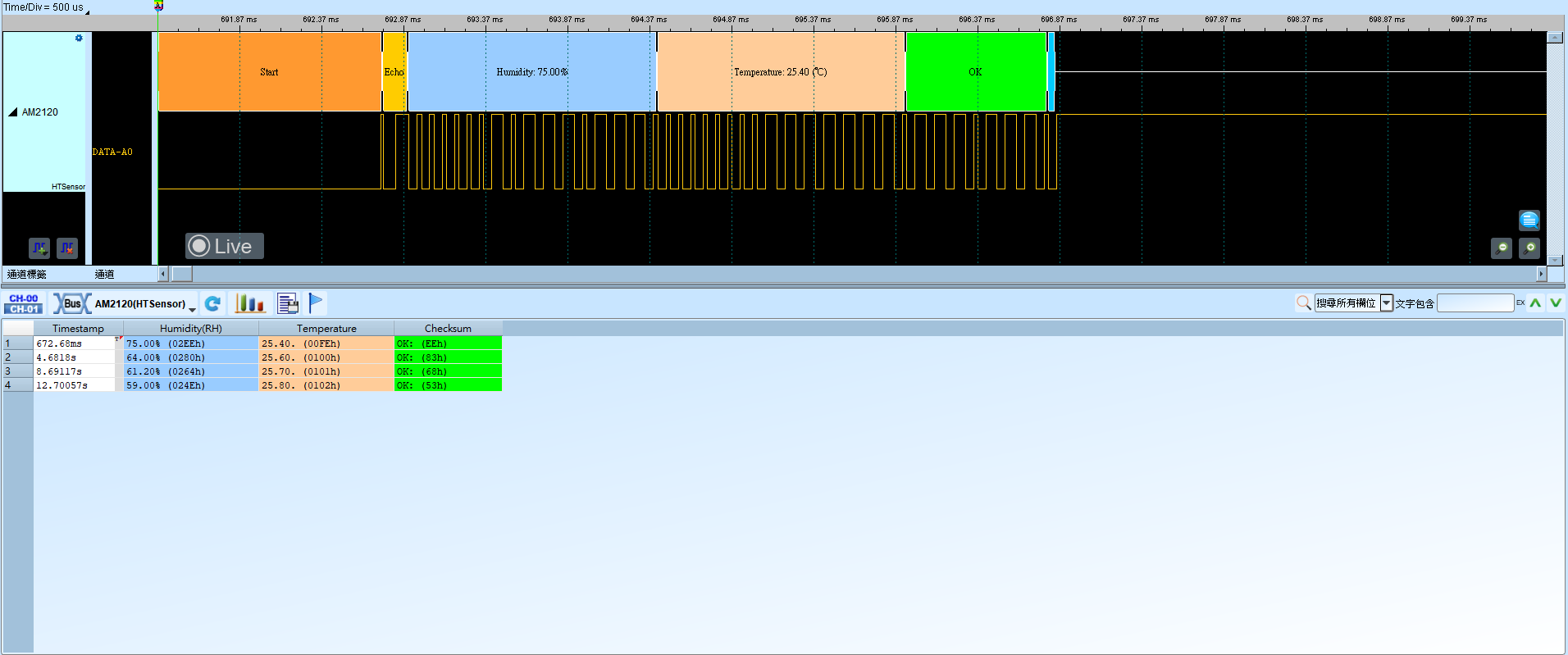1568x655 pixels.
Task: Click the waveform horizontal scrollbar right arrow
Action: tap(1541, 274)
